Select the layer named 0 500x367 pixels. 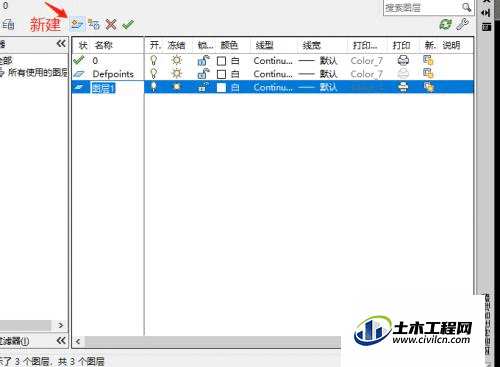pos(95,61)
